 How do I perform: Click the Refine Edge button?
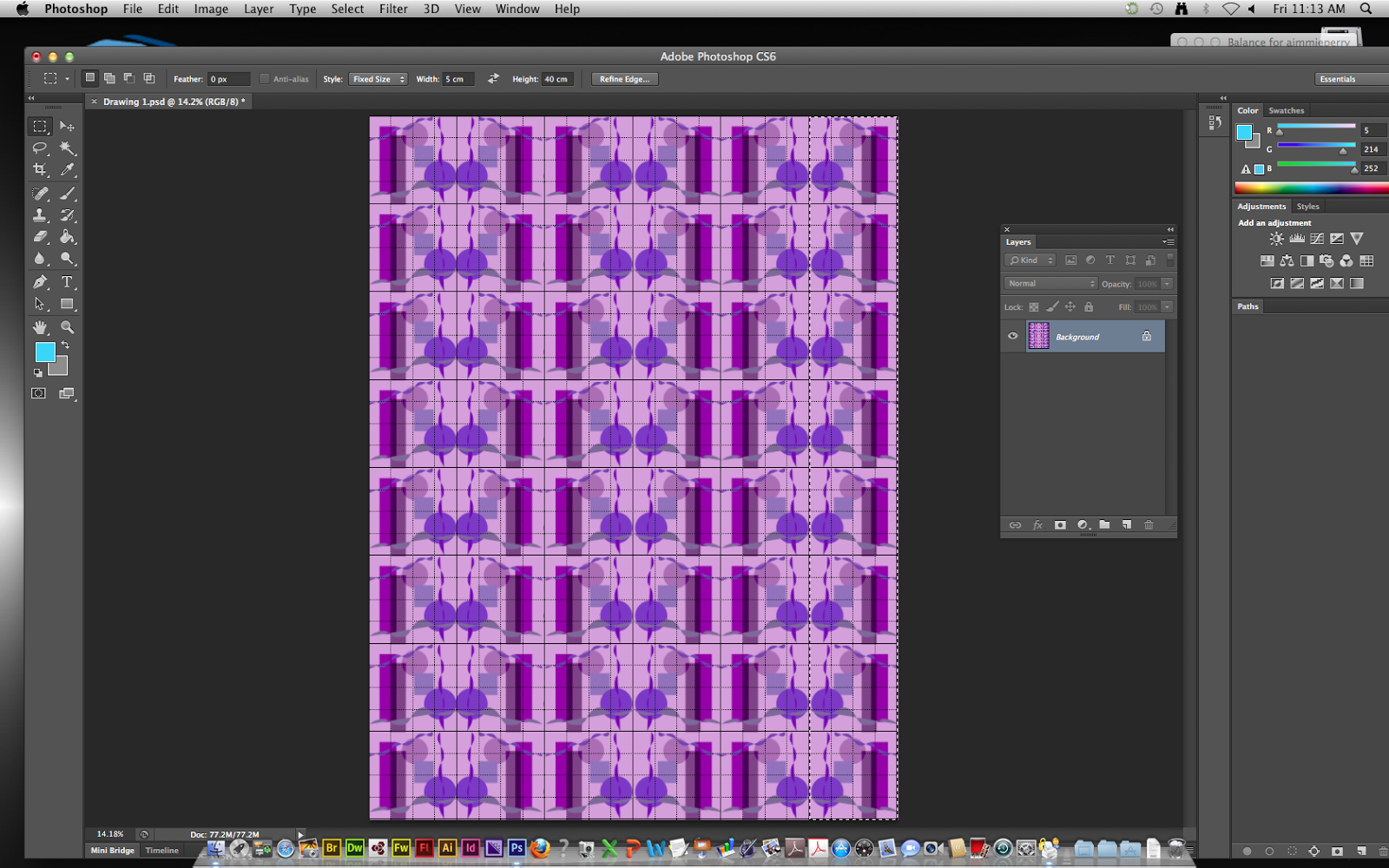click(x=624, y=79)
